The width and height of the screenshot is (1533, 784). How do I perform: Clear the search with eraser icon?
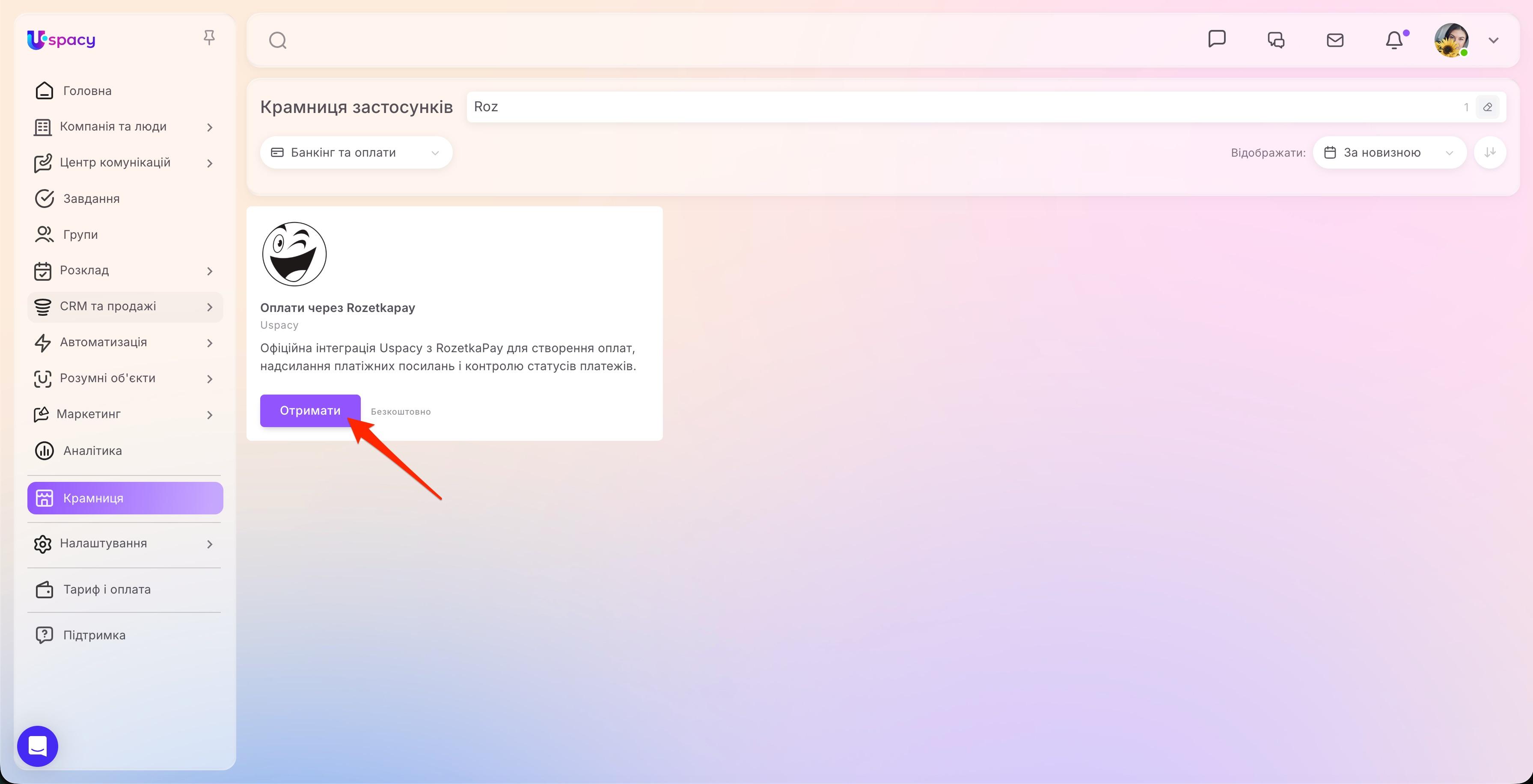pos(1487,107)
